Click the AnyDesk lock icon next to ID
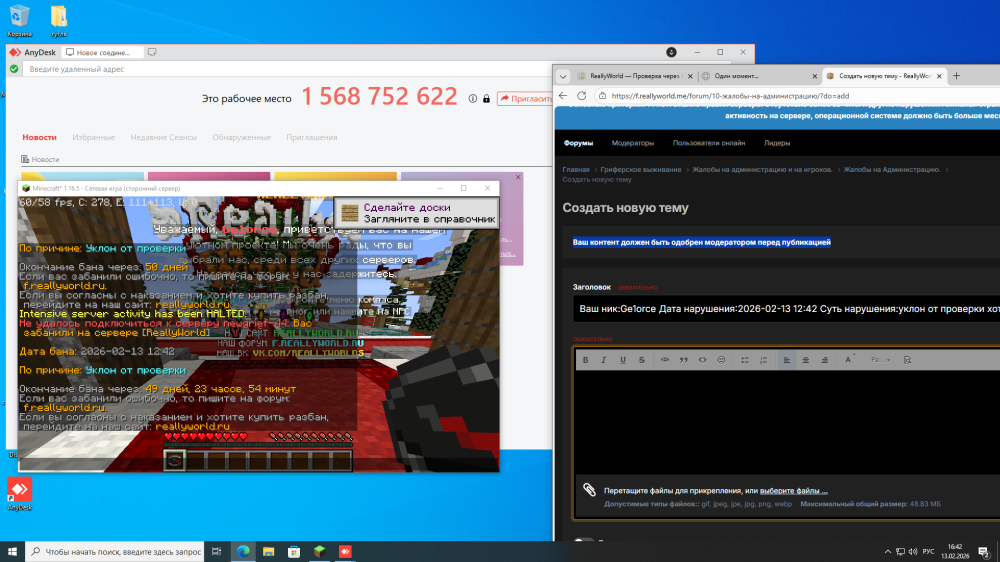 point(486,99)
